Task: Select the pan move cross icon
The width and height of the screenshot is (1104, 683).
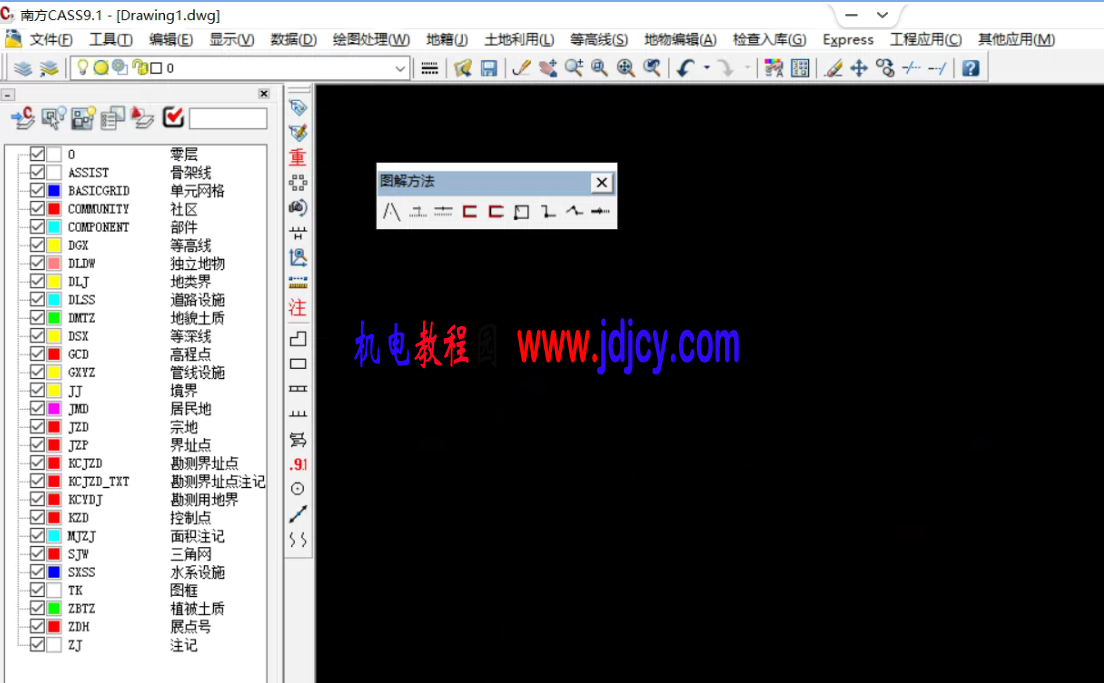Action: click(858, 68)
